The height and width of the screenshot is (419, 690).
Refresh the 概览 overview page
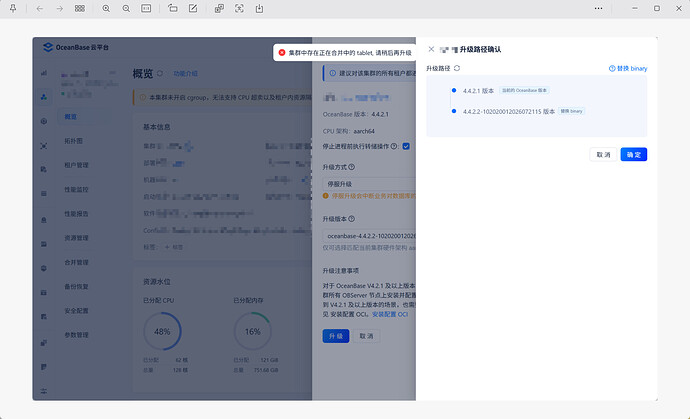pyautogui.click(x=160, y=74)
